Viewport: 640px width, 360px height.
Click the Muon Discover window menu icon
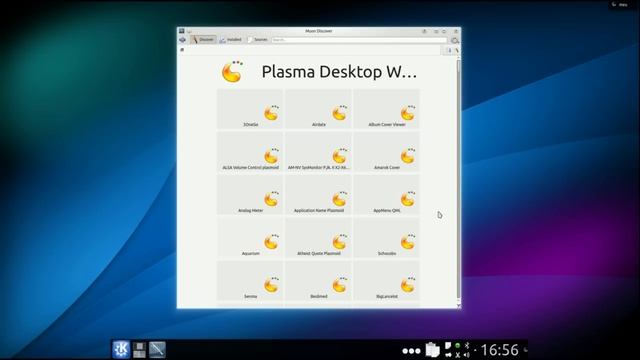tap(182, 31)
